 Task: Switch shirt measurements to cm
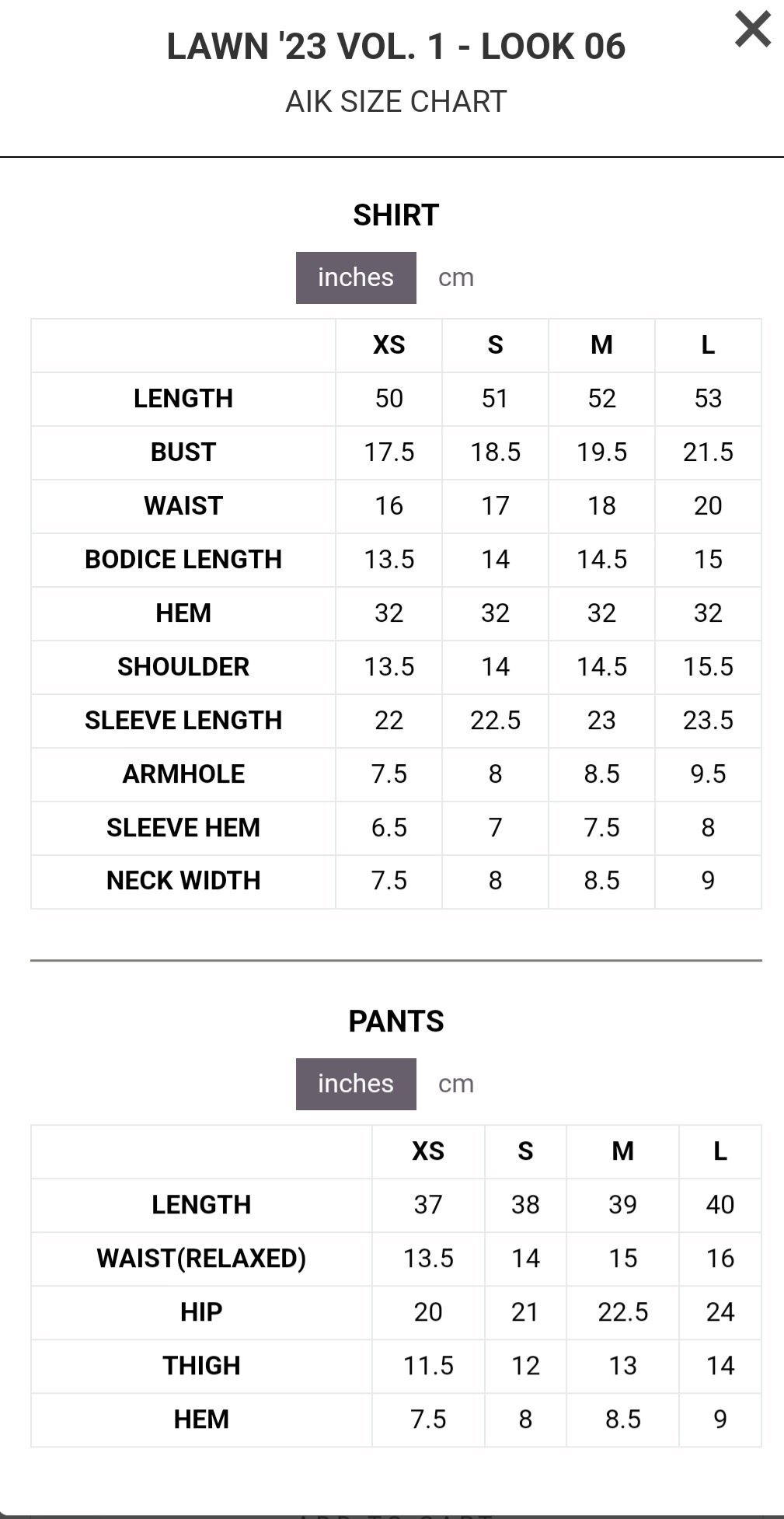456,278
